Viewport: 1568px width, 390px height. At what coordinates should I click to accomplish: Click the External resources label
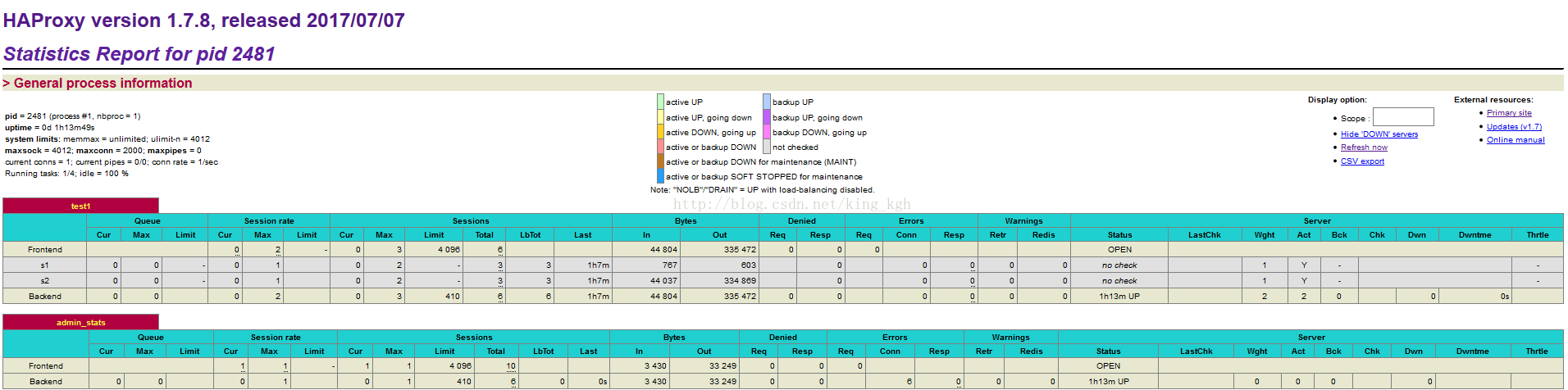pyautogui.click(x=1493, y=100)
